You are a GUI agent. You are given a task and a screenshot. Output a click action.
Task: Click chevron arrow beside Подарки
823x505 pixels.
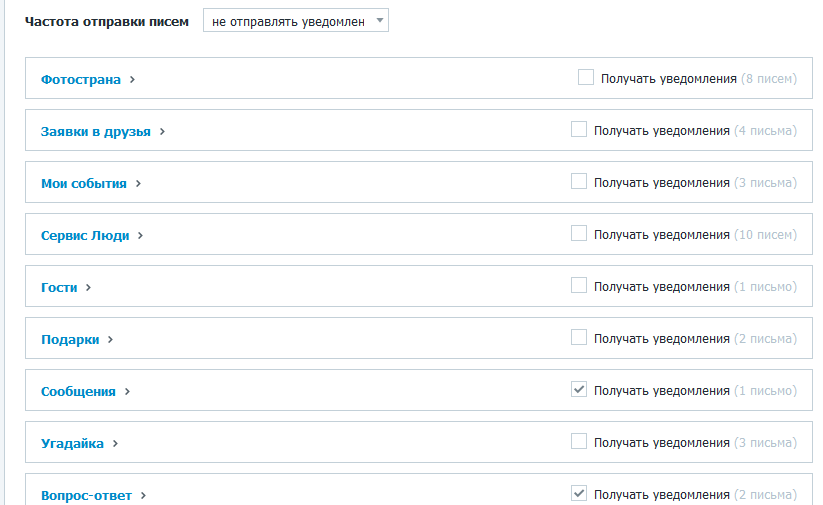click(x=110, y=339)
